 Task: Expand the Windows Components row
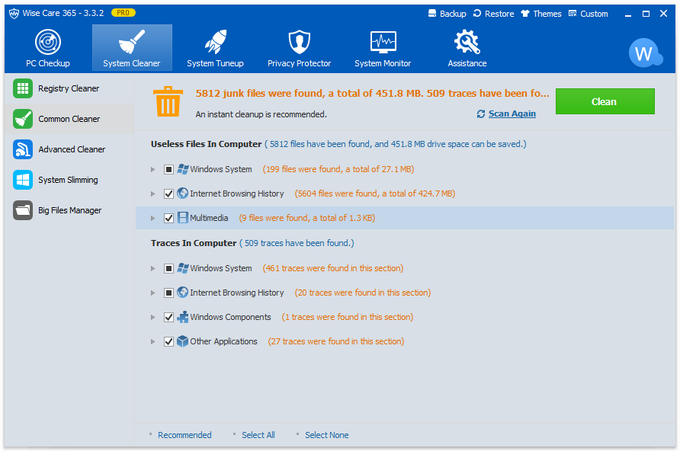coord(153,317)
